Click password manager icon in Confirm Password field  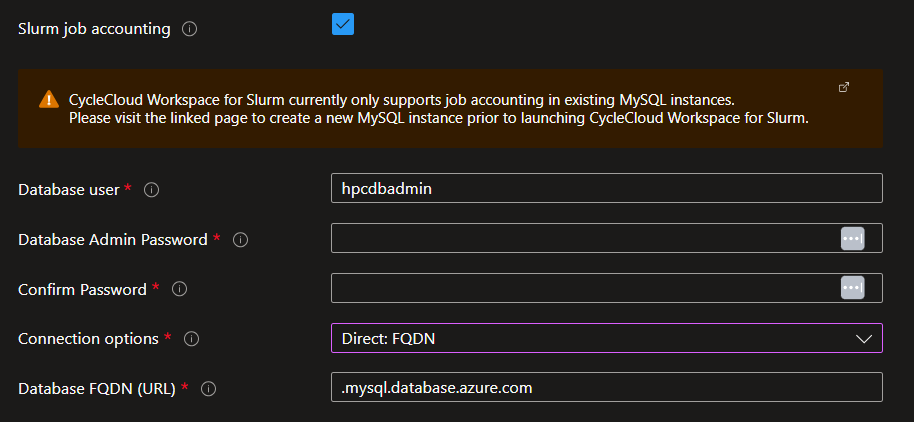(852, 288)
